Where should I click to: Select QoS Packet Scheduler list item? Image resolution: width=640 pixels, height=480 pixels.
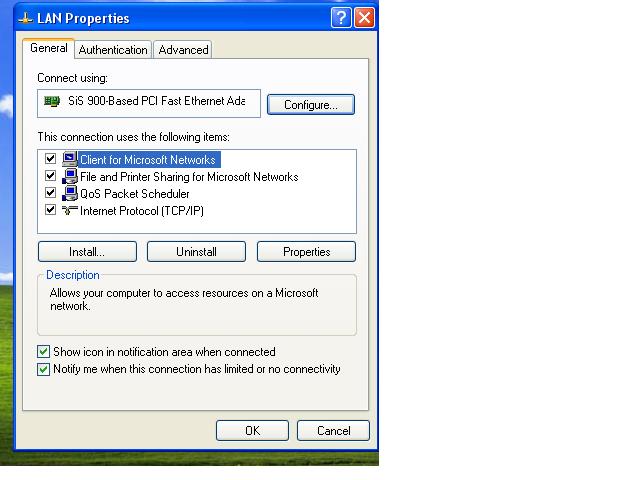tap(135, 193)
